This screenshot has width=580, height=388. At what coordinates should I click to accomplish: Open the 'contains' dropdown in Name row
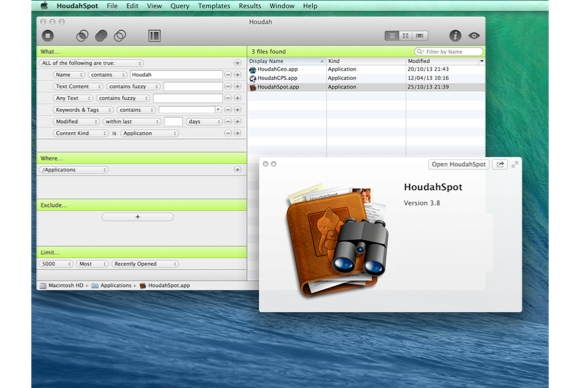[108, 75]
